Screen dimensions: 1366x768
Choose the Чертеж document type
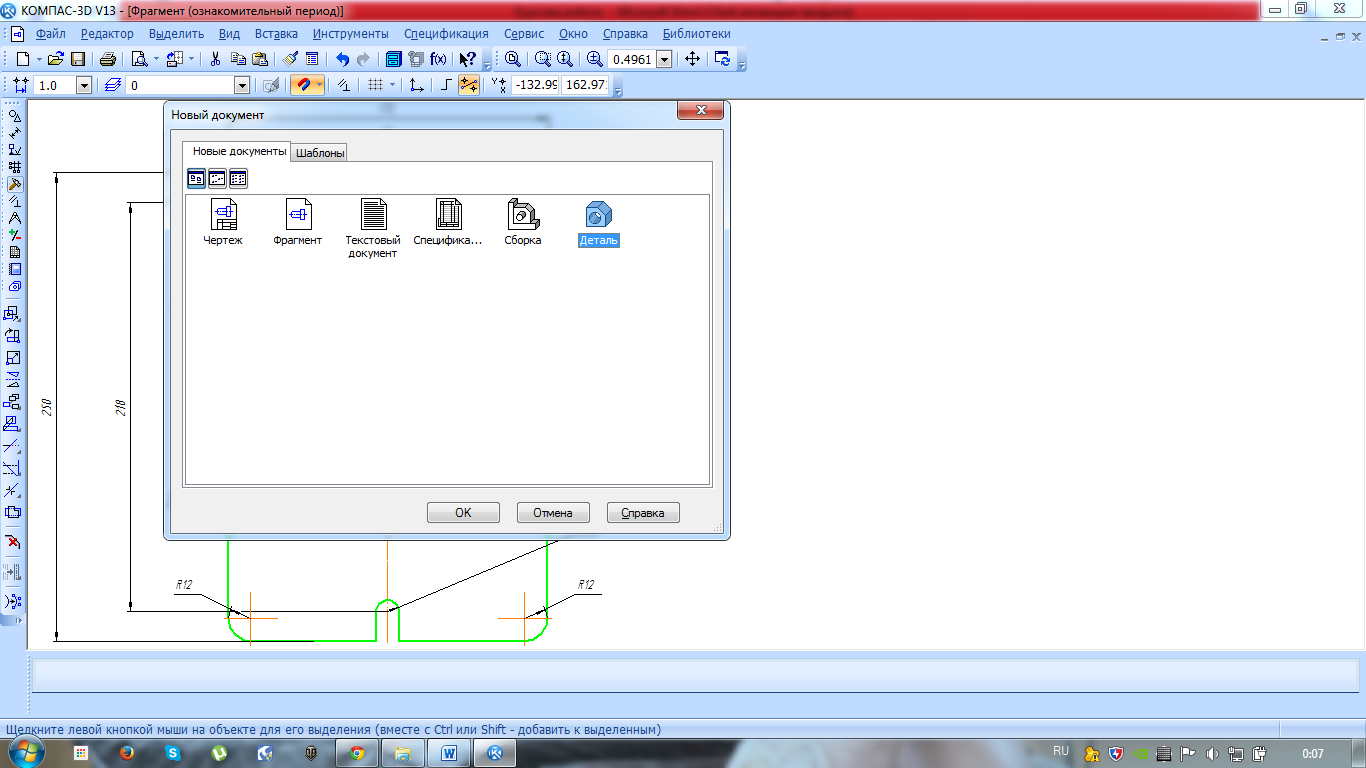click(x=223, y=222)
